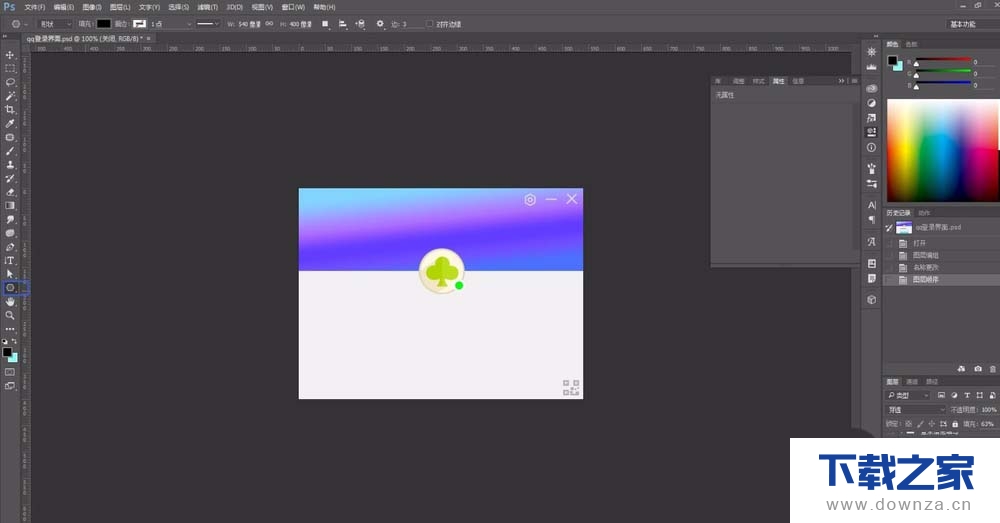Viewport: 1000px width, 523px height.
Task: Open layer filter type dropdown
Action: pyautogui.click(x=908, y=395)
